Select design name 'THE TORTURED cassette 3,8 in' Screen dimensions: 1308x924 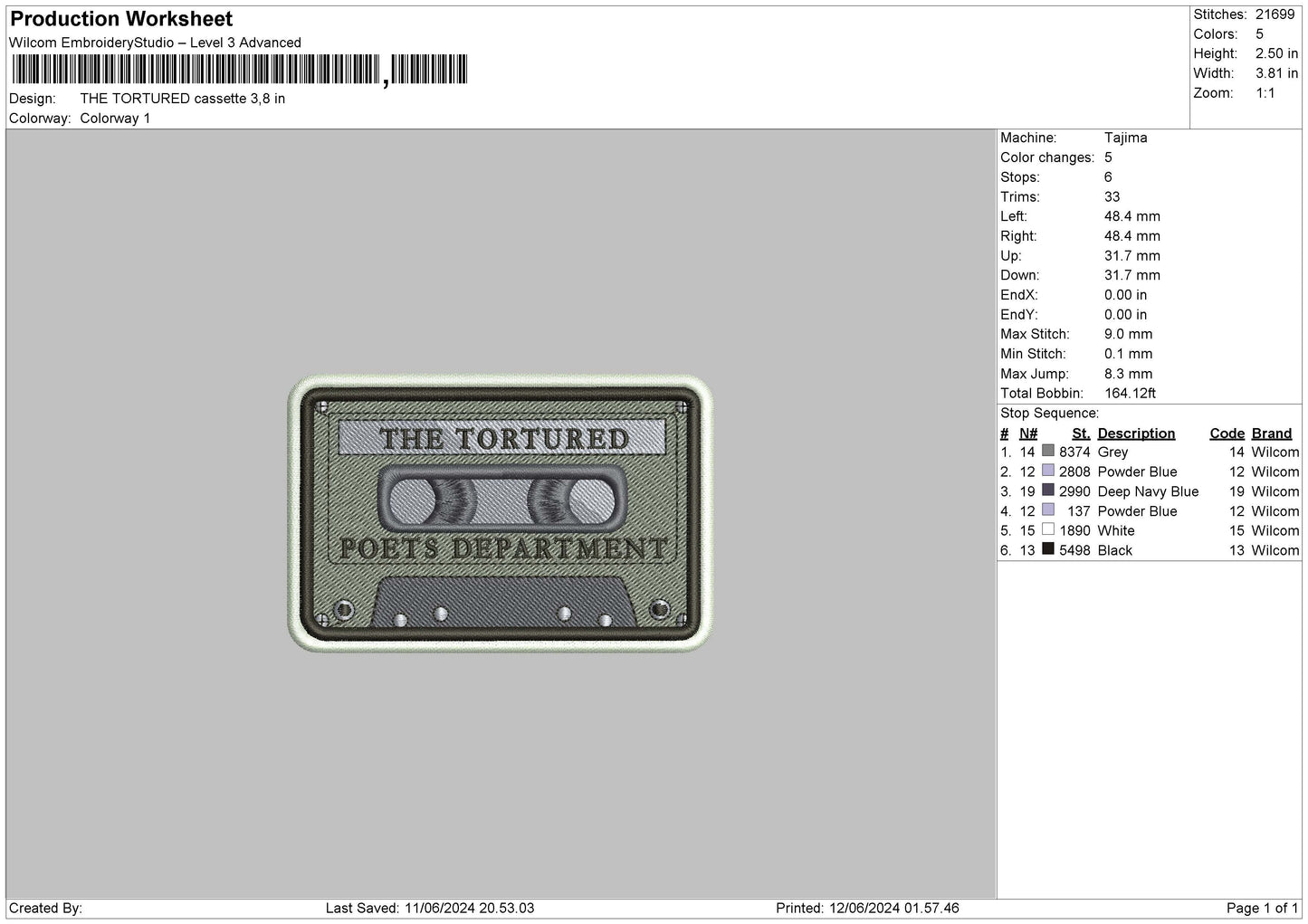tap(183, 99)
